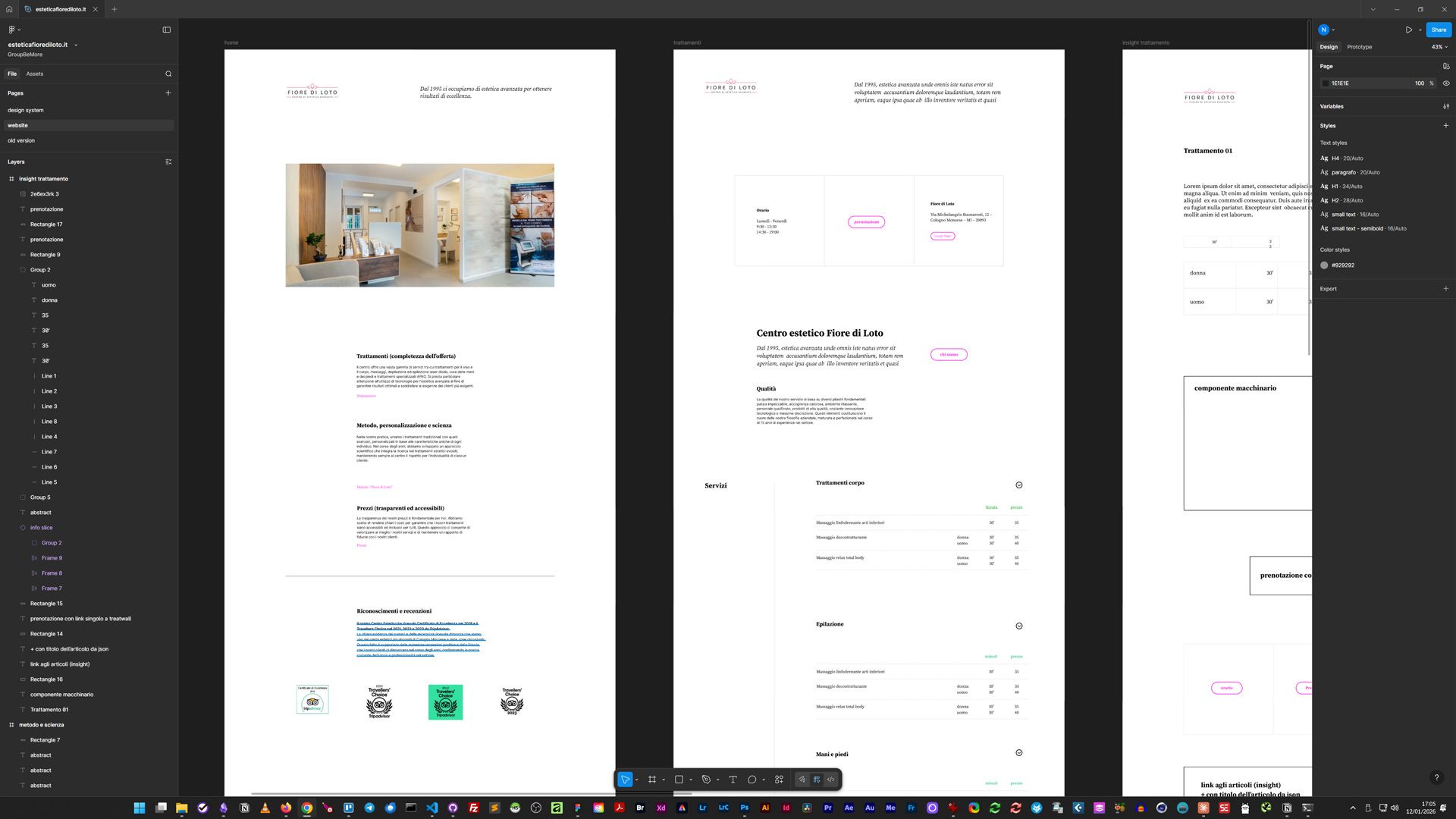Select the Frame tool in the toolbar

pyautogui.click(x=651, y=779)
